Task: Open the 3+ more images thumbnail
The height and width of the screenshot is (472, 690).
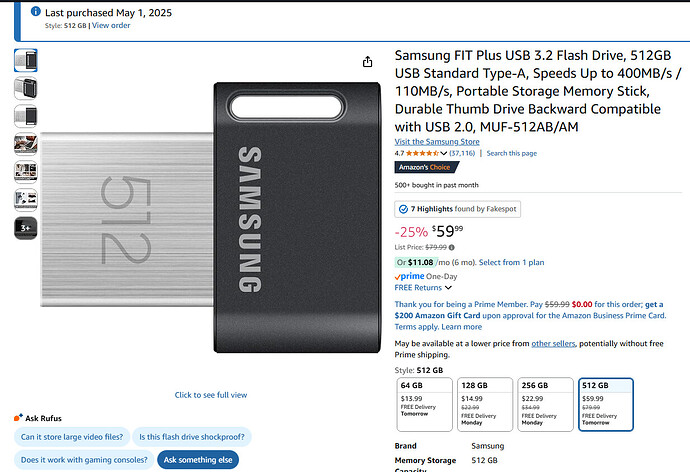Action: pos(26,228)
